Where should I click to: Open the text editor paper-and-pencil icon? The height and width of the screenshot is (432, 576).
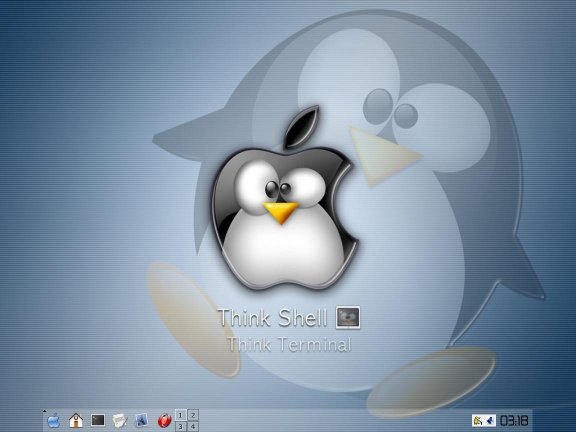pyautogui.click(x=120, y=421)
